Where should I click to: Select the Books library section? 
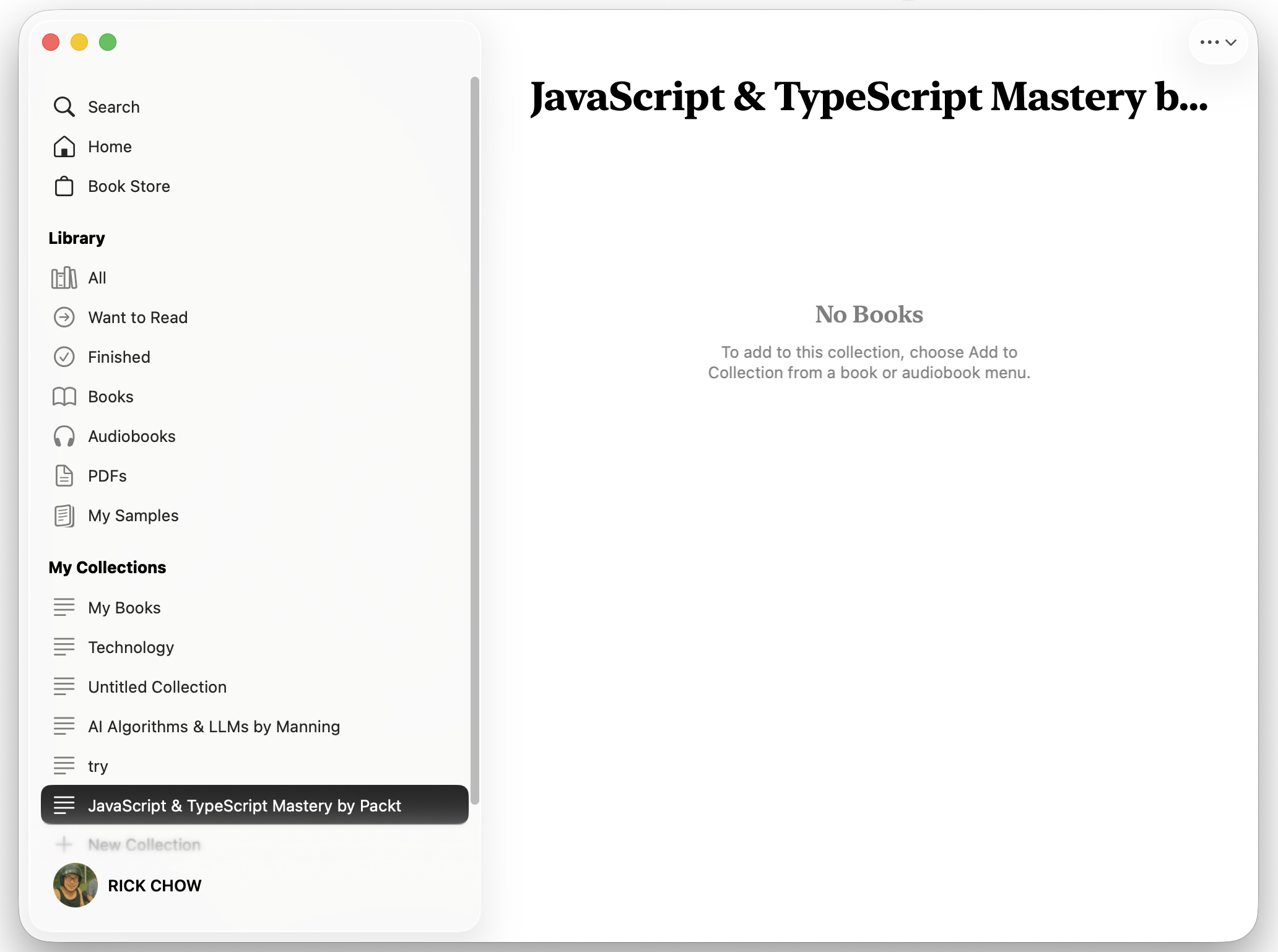pyautogui.click(x=111, y=397)
